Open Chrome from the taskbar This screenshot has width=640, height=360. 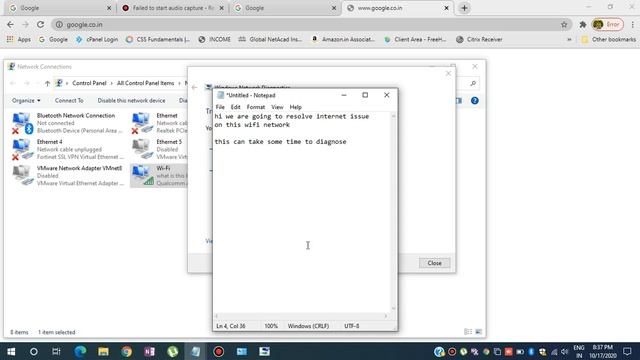(127, 351)
